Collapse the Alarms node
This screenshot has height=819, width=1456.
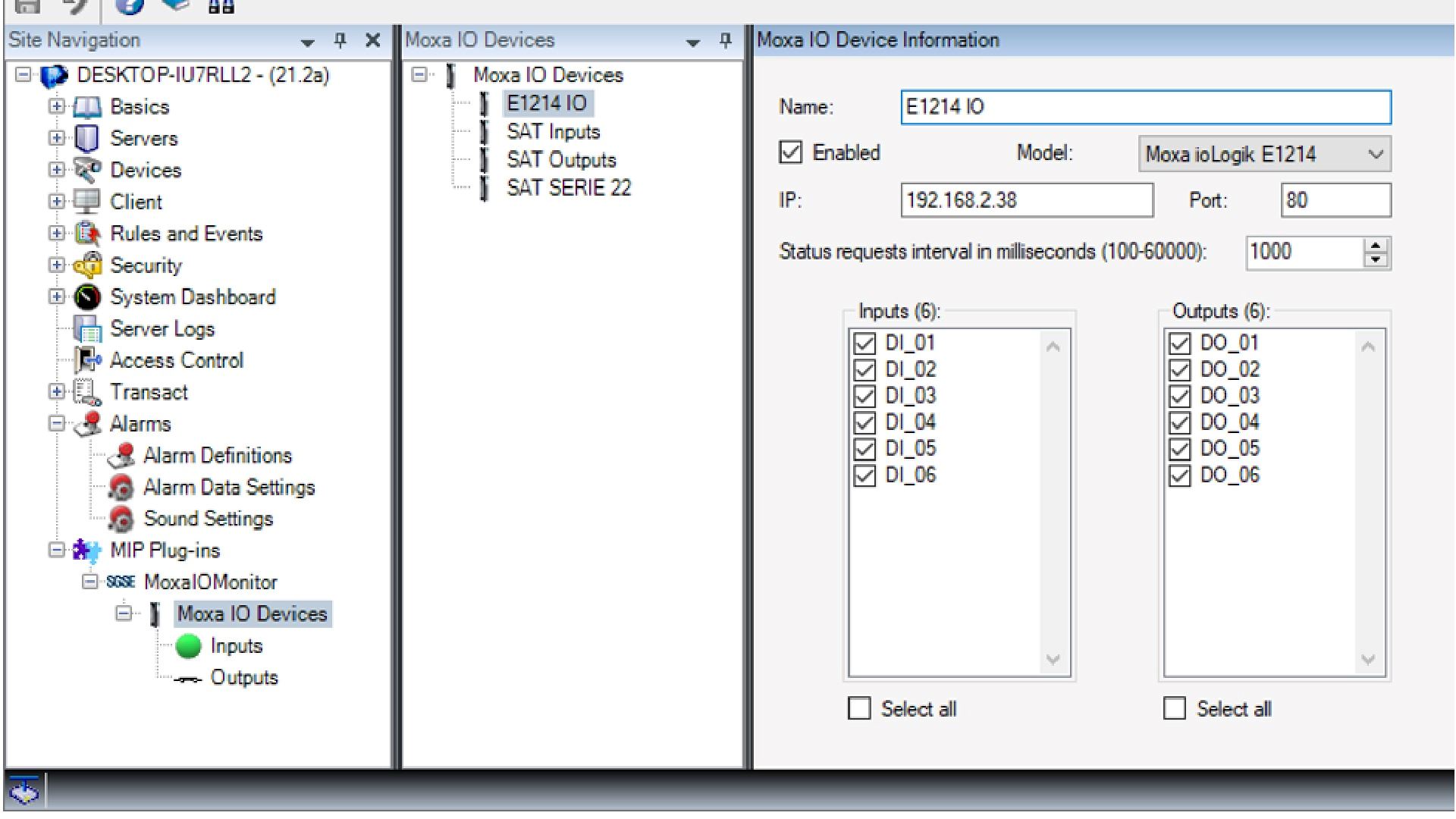tap(57, 423)
